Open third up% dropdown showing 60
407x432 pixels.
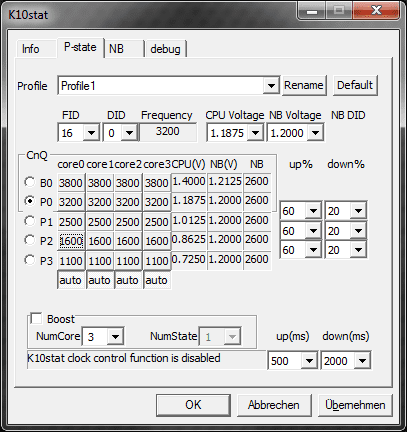pyautogui.click(x=313, y=250)
